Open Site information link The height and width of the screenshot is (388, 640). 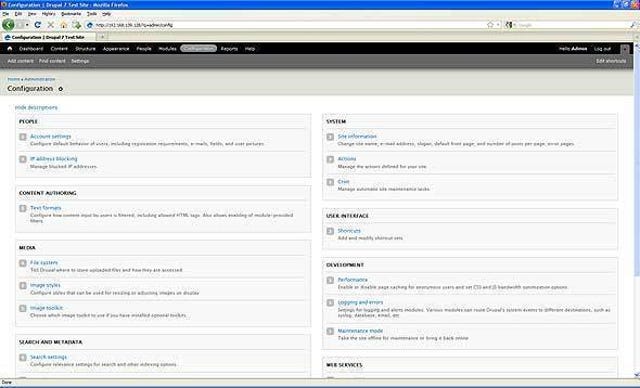(357, 136)
